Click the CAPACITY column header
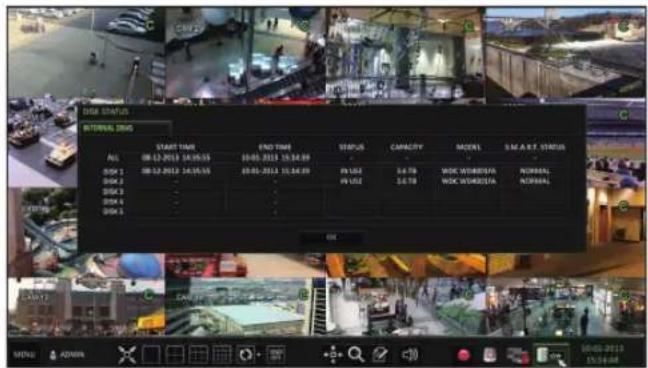The image size is (648, 368). coord(407,147)
